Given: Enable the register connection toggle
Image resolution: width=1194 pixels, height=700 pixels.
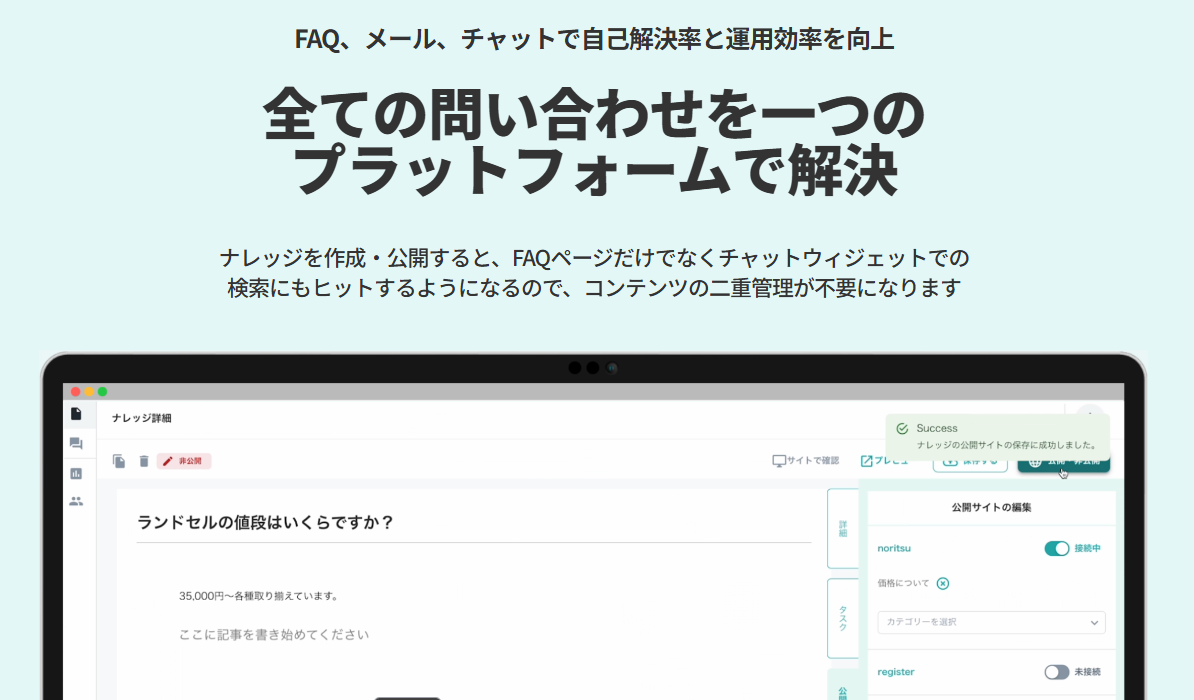Looking at the screenshot, I should pyautogui.click(x=1056, y=672).
